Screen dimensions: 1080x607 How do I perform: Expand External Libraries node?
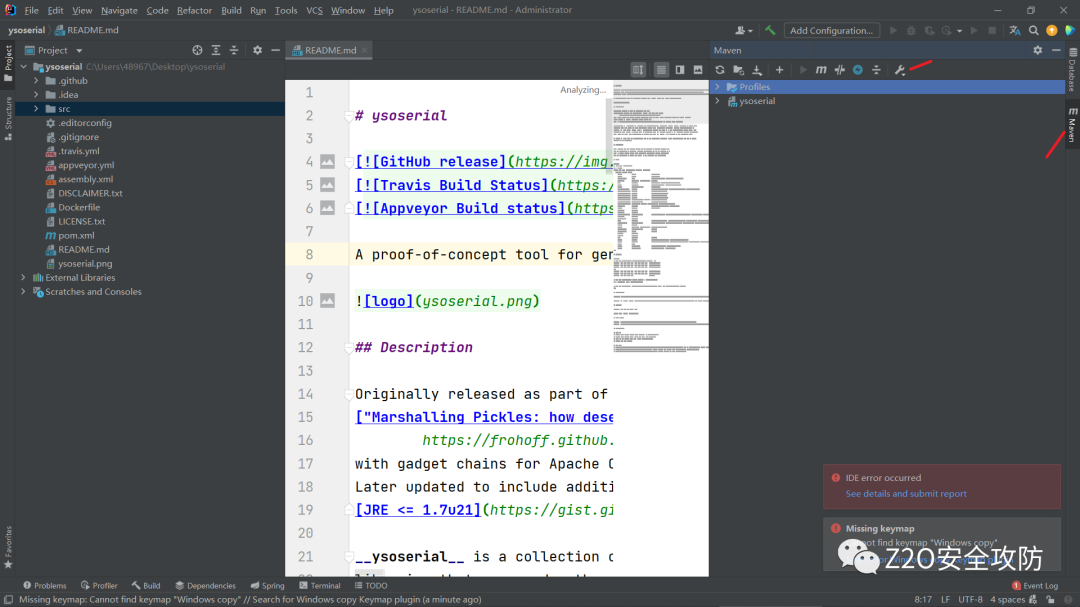click(x=23, y=278)
